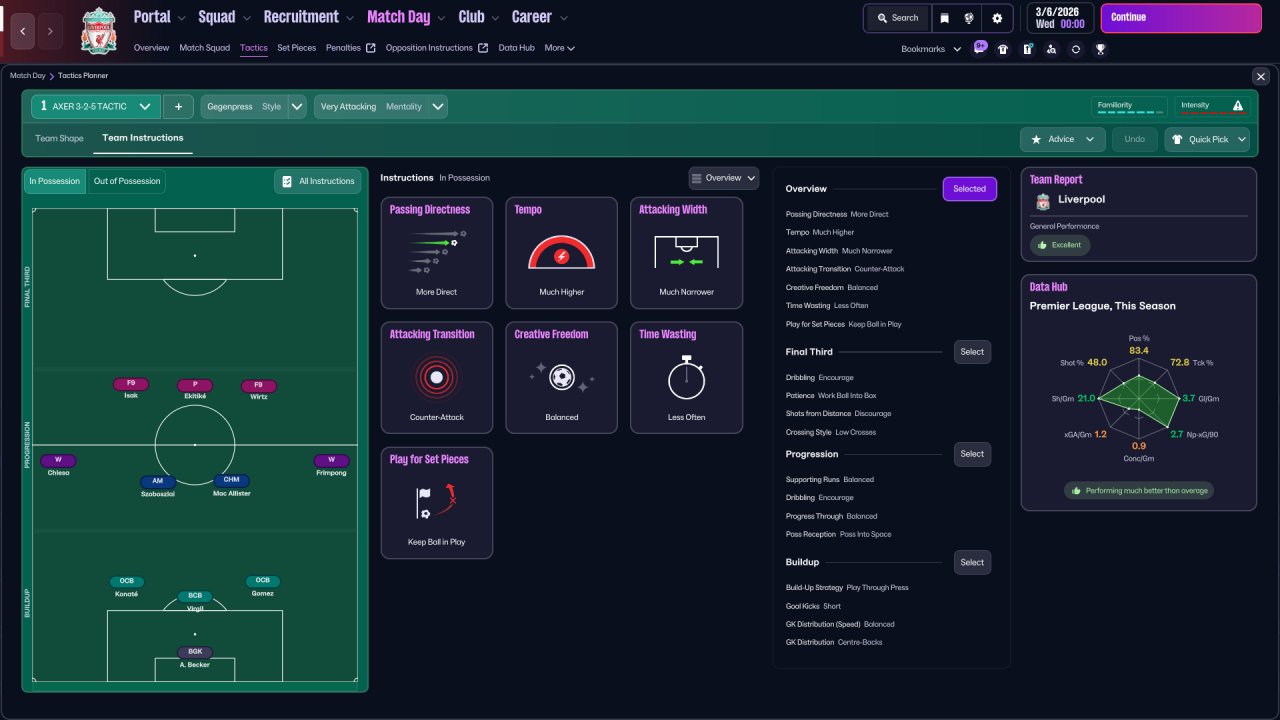Image resolution: width=1280 pixels, height=720 pixels.
Task: Switch to the Team Shape tab
Action: [x=59, y=139]
